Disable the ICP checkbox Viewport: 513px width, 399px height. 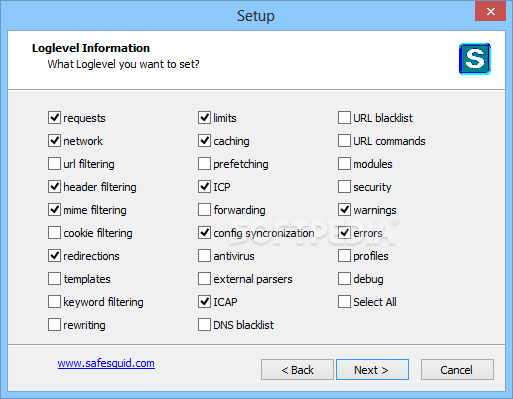pos(204,187)
